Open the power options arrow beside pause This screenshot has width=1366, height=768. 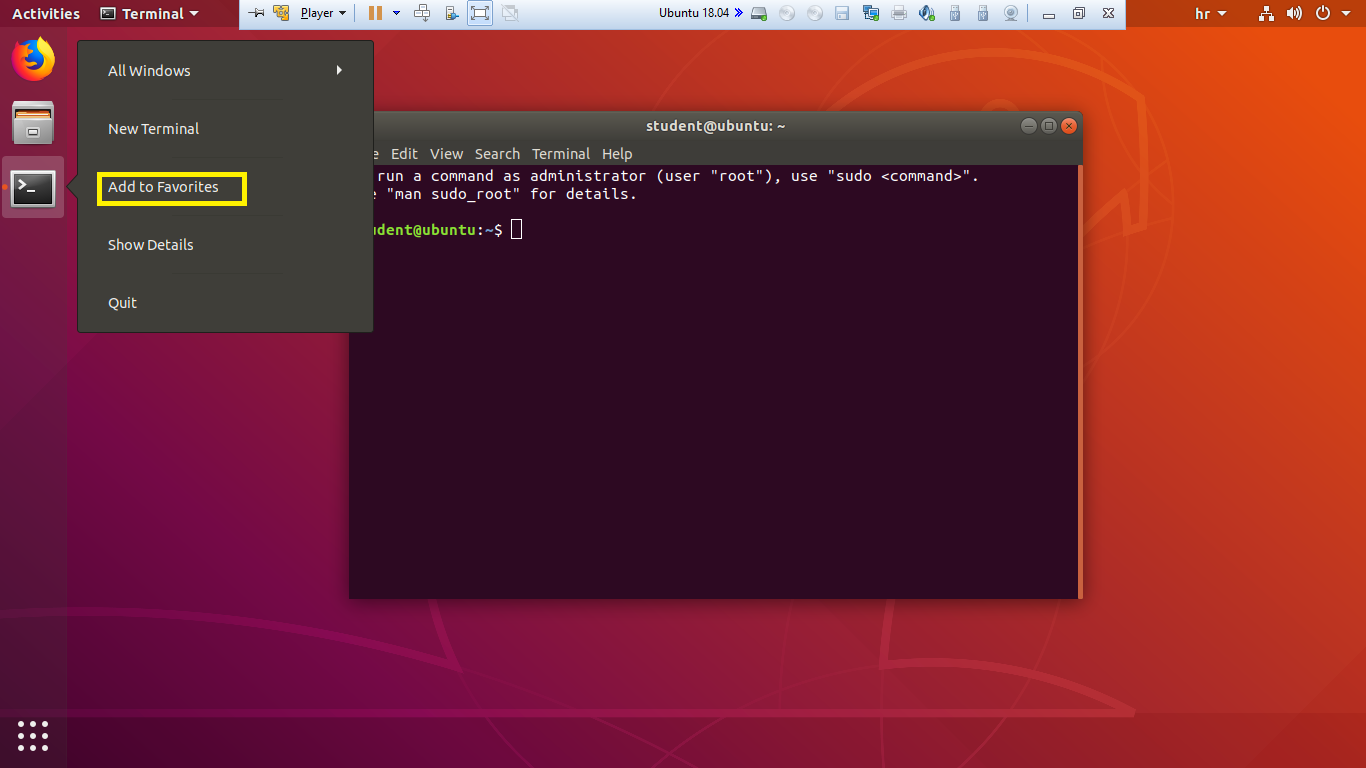click(396, 13)
